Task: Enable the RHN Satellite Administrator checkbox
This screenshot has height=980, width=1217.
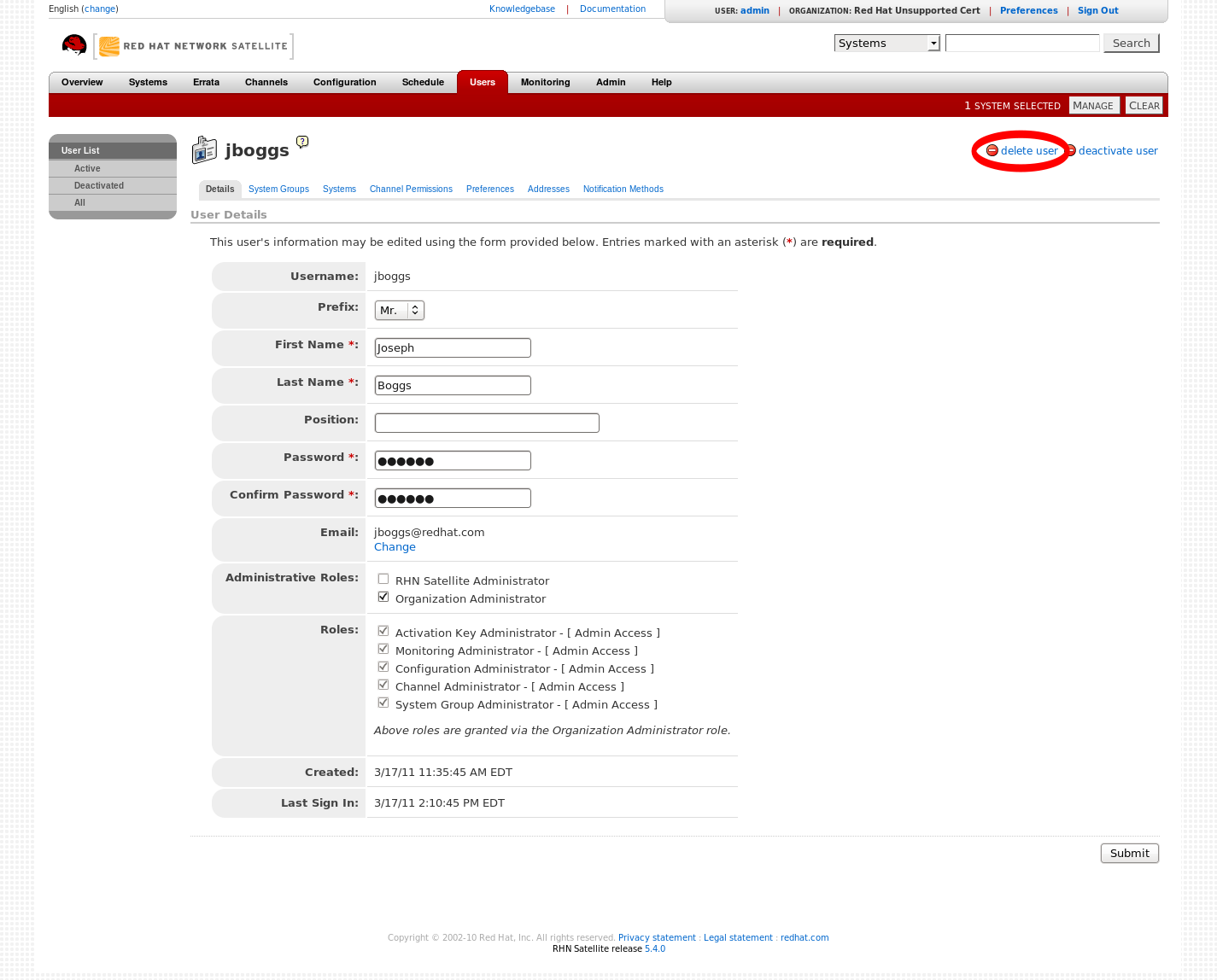Action: click(383, 579)
